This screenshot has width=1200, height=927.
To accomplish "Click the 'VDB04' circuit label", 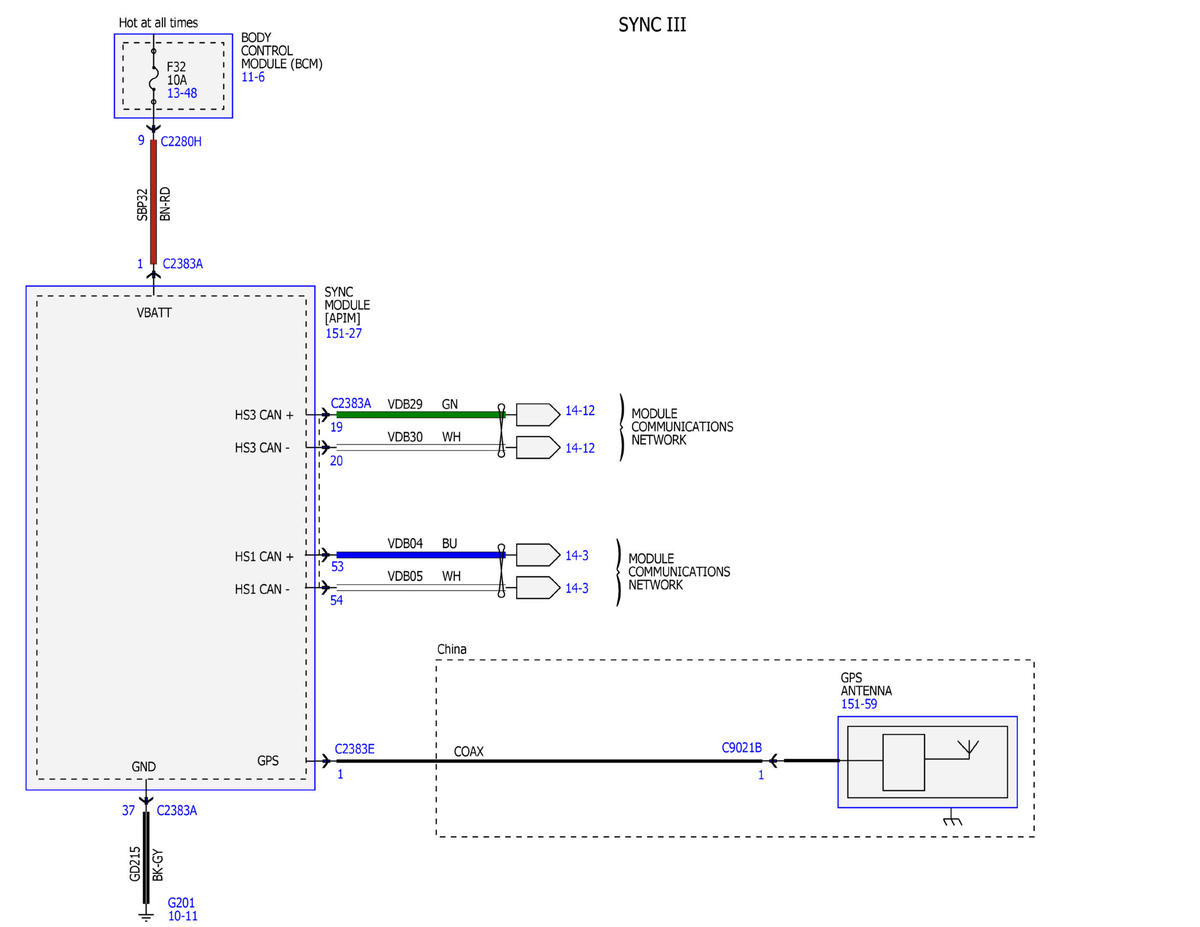I will pos(405,544).
